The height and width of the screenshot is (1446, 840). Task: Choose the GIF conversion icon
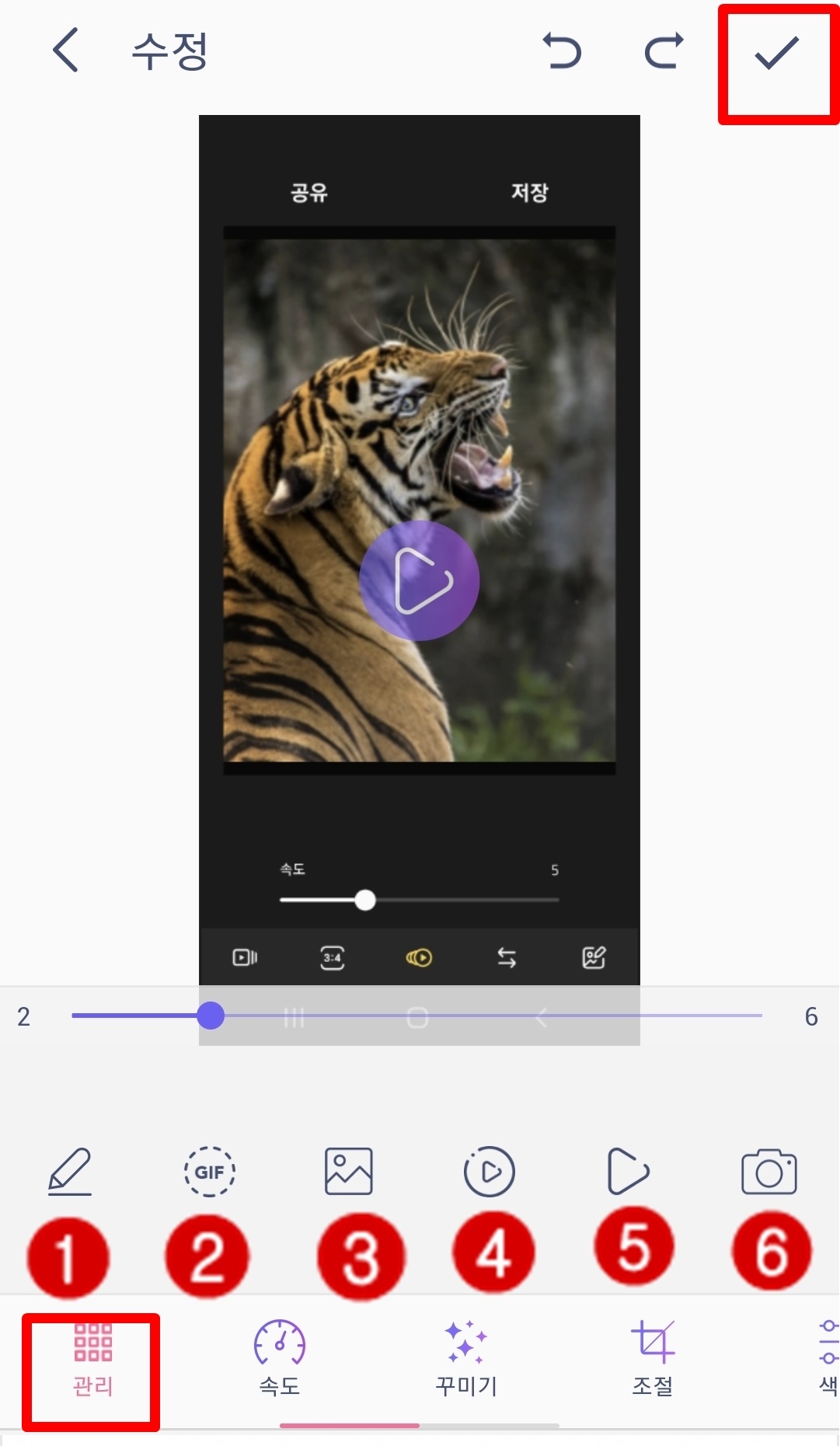210,1172
